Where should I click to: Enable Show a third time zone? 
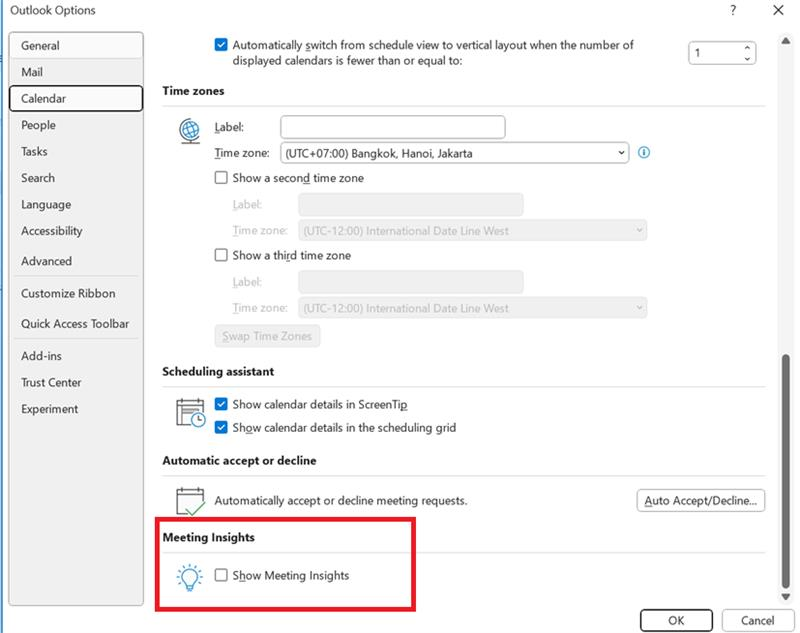(x=221, y=255)
